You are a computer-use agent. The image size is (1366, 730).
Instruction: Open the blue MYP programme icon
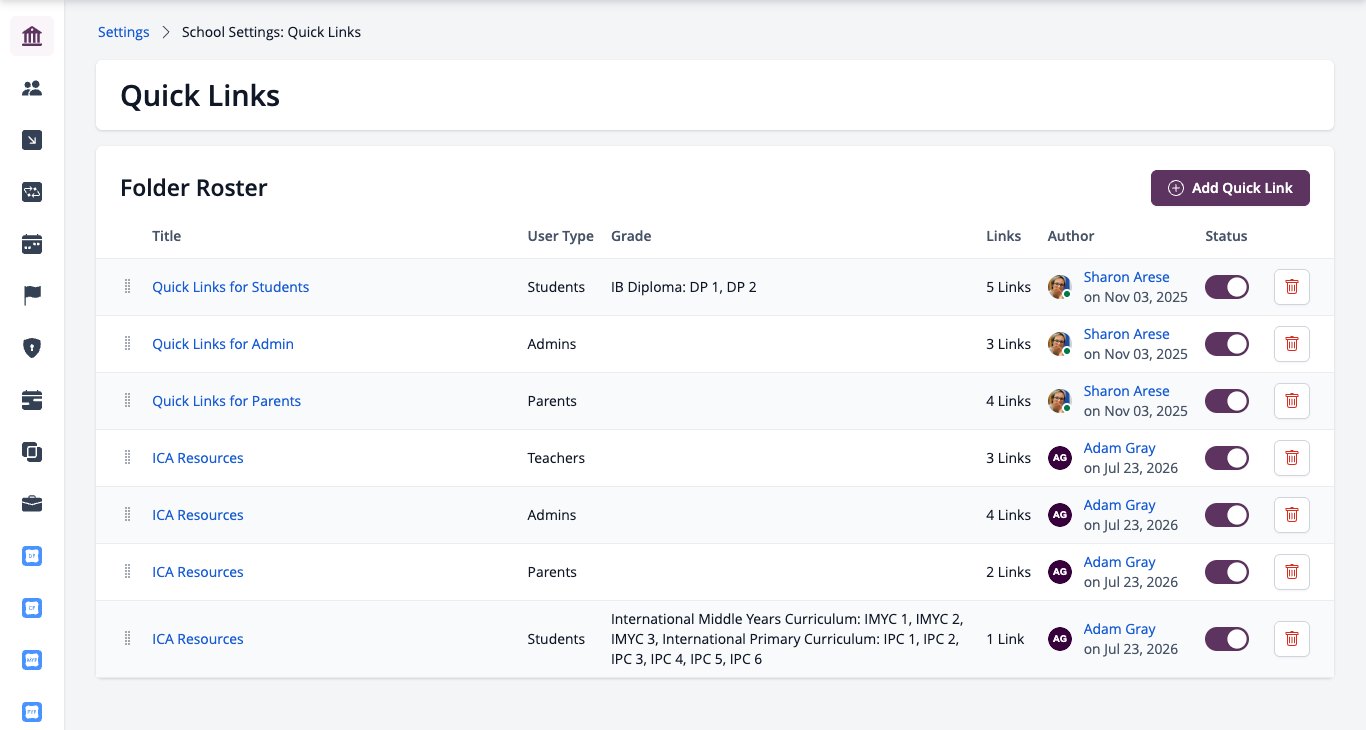click(32, 660)
